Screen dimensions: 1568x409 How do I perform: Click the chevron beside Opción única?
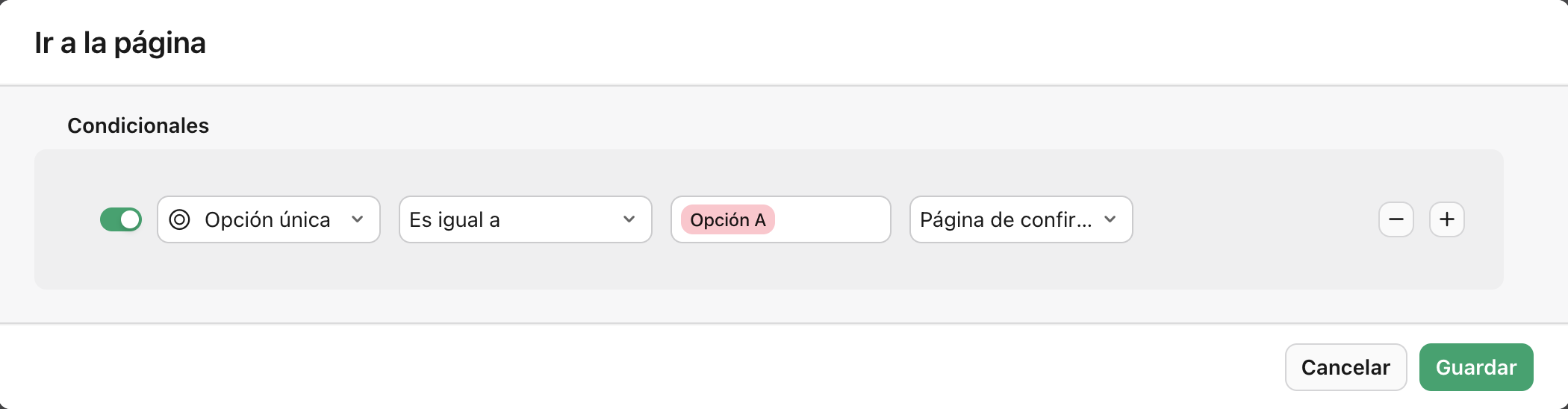pyautogui.click(x=358, y=219)
